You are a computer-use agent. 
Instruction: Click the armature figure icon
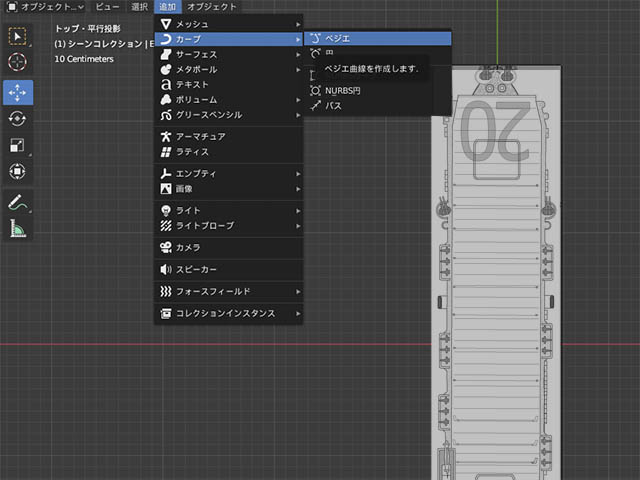pos(166,136)
